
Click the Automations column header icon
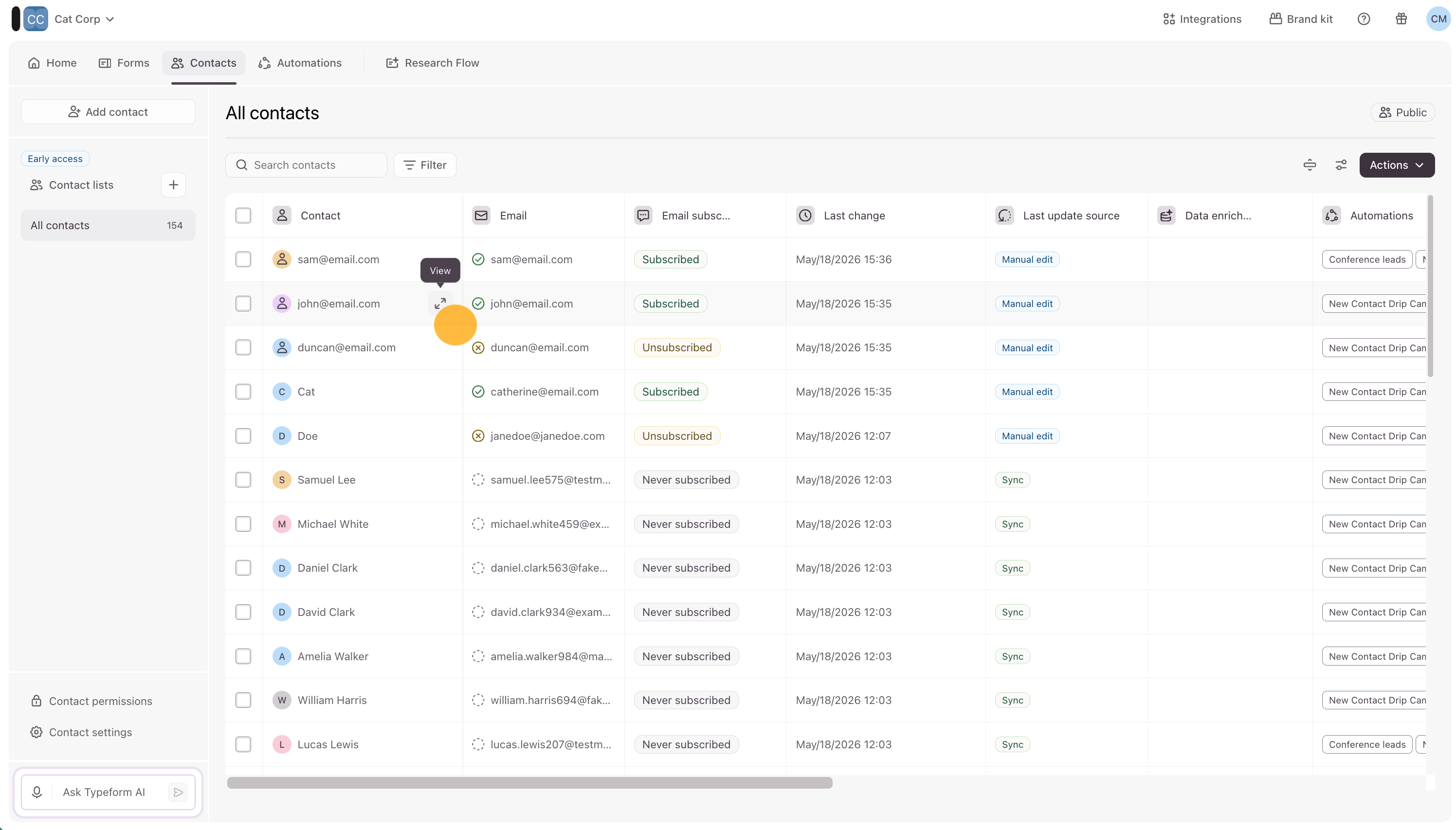pos(1332,216)
